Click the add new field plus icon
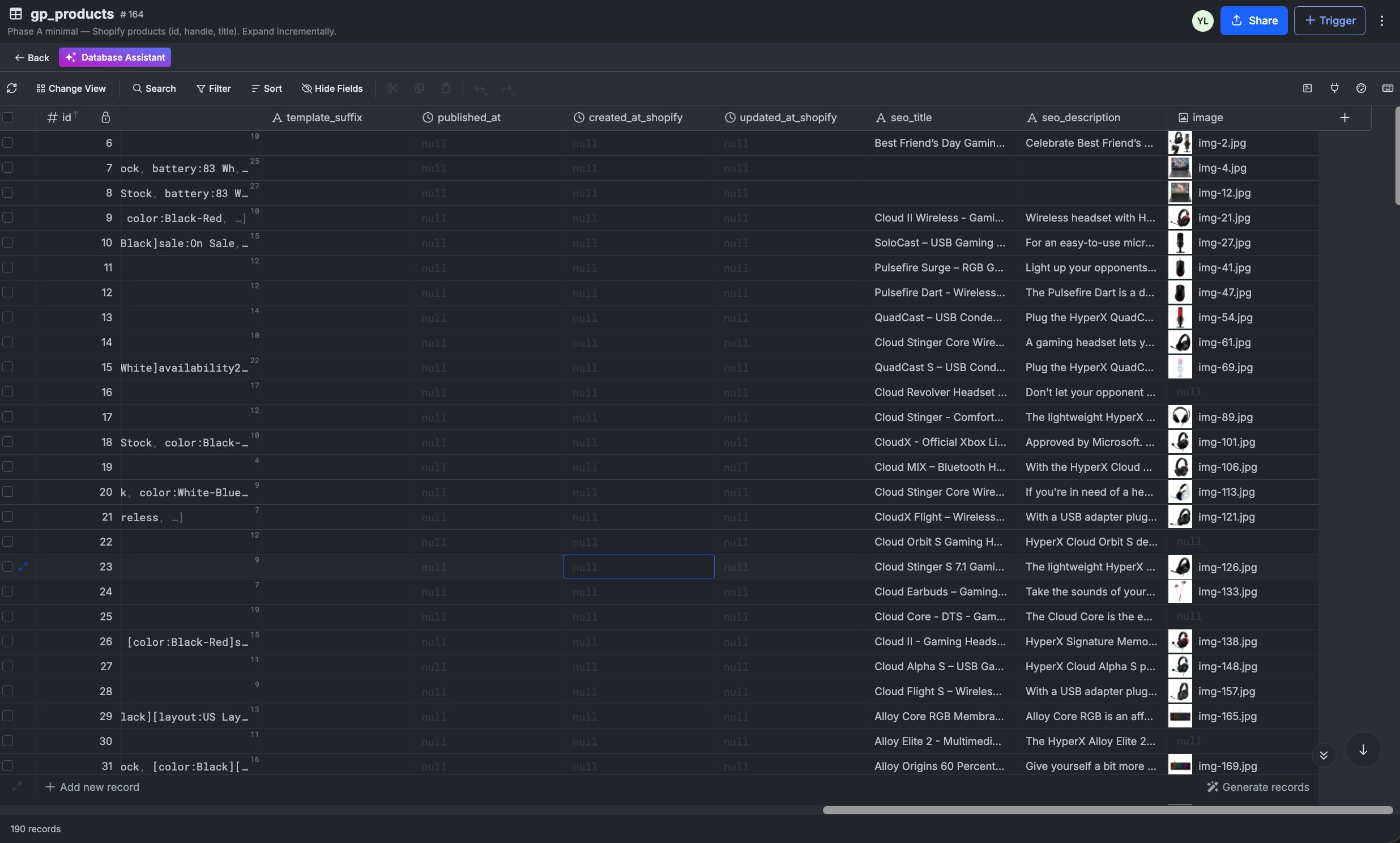Viewport: 1400px width, 843px height. point(1344,118)
